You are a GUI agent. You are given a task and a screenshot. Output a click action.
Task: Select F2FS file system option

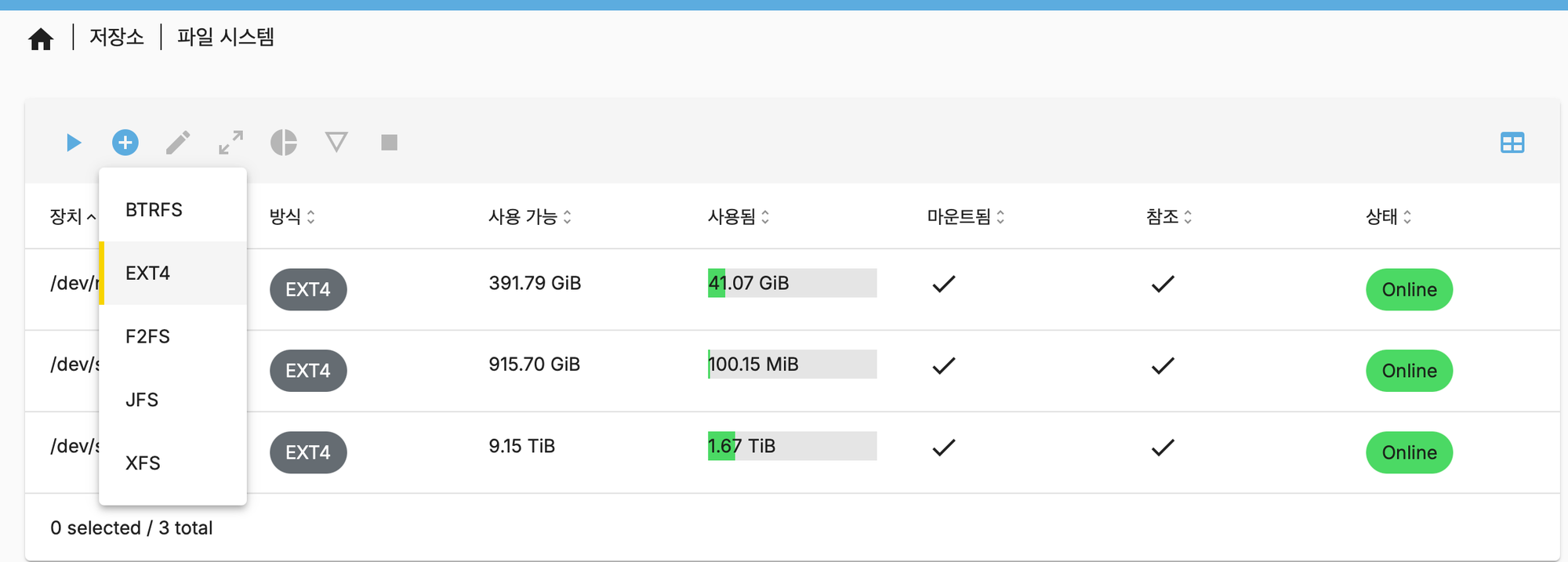click(172, 336)
